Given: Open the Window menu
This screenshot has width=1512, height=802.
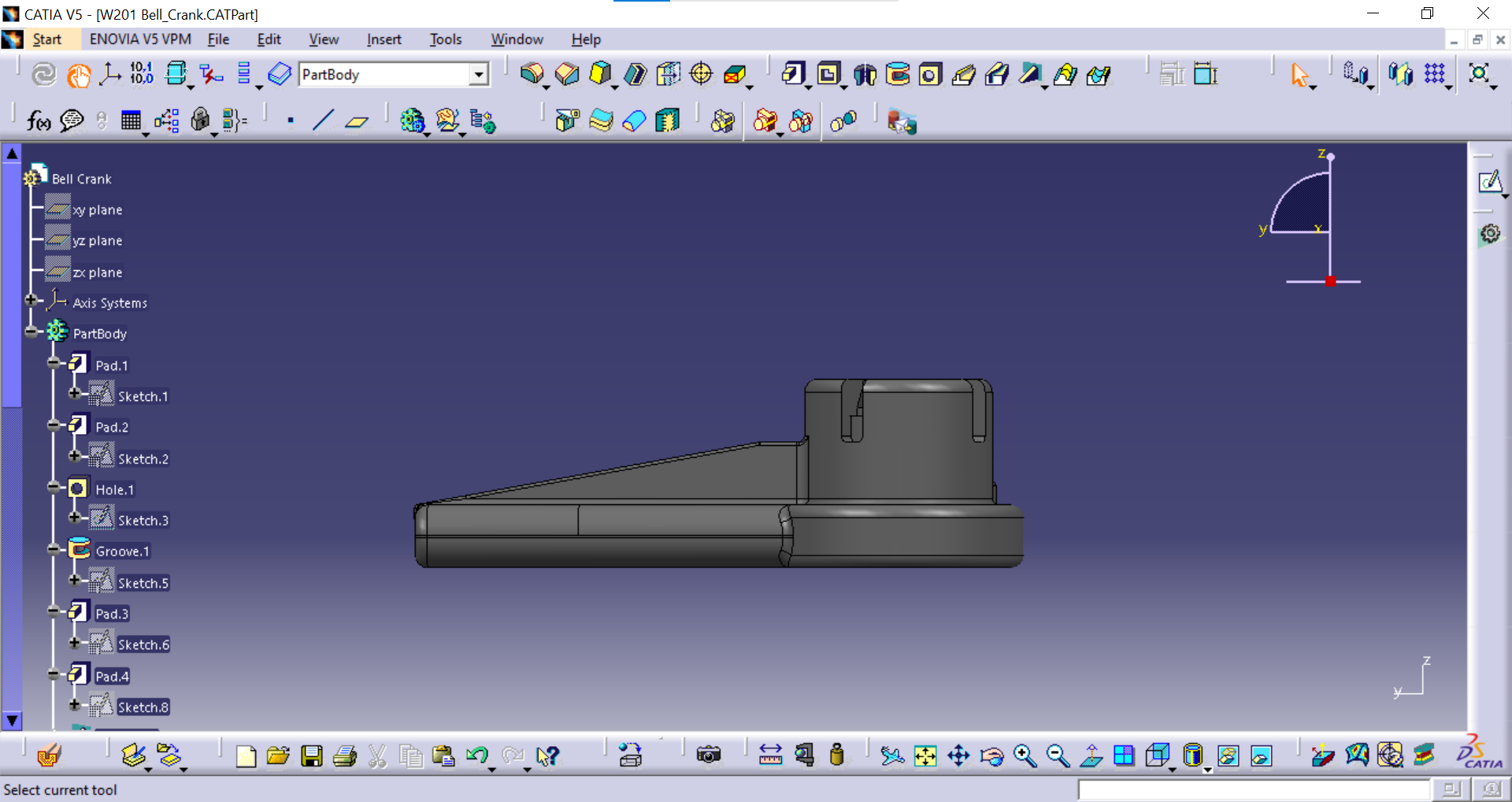Looking at the screenshot, I should [517, 39].
